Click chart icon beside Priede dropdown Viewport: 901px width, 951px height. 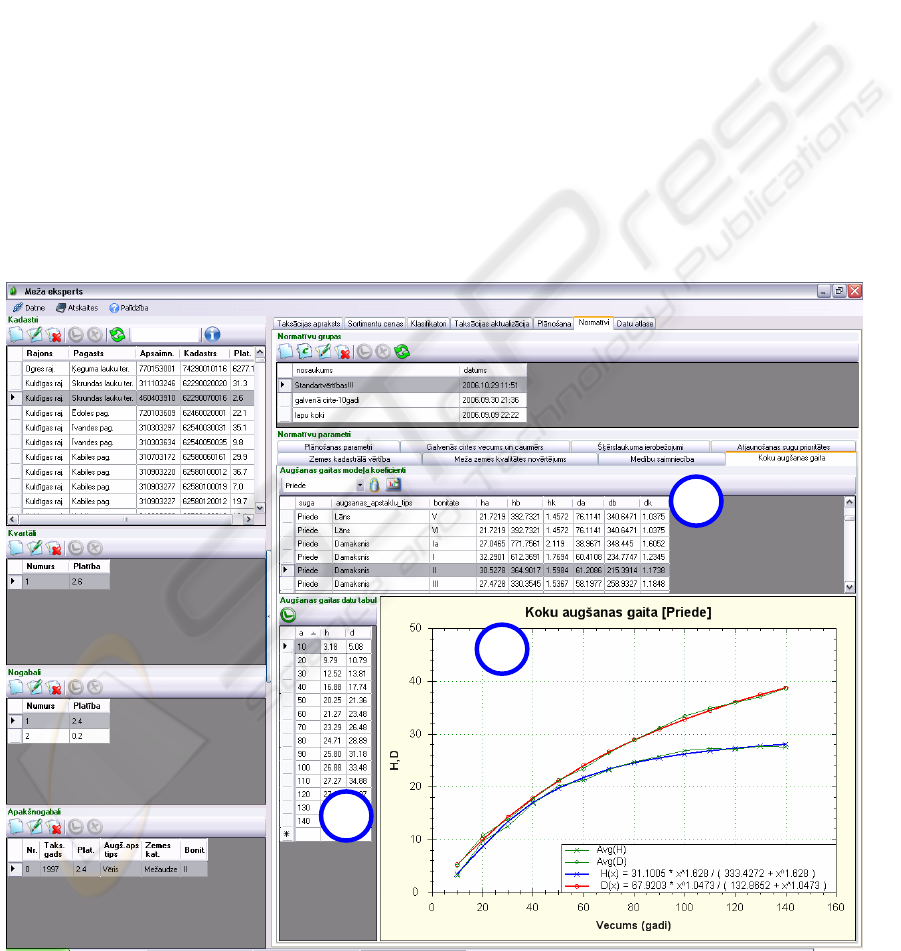click(393, 484)
